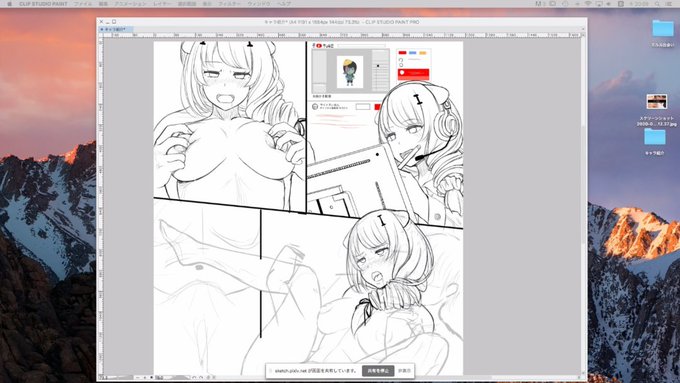Viewport: 680px width, 383px height.
Task: Open the Apple menu
Action: point(10,3)
